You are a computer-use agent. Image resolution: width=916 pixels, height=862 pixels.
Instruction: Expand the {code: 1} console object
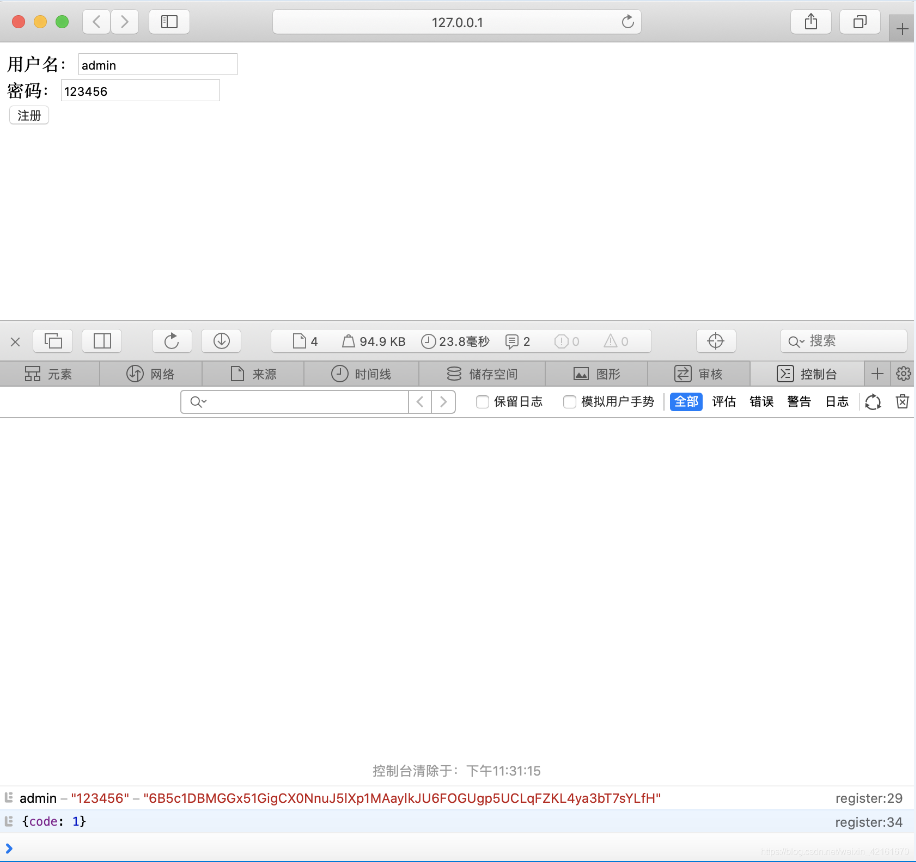[x=53, y=821]
